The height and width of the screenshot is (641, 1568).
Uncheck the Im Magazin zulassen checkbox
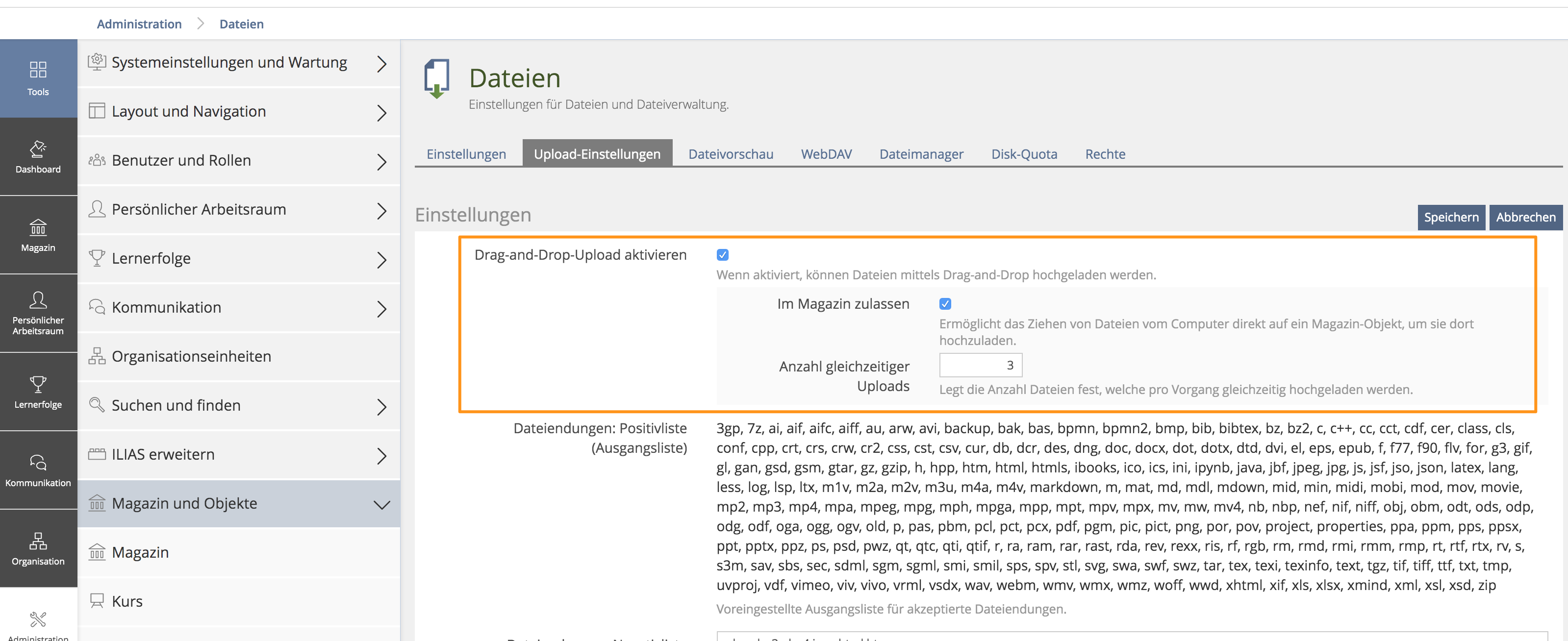[945, 304]
